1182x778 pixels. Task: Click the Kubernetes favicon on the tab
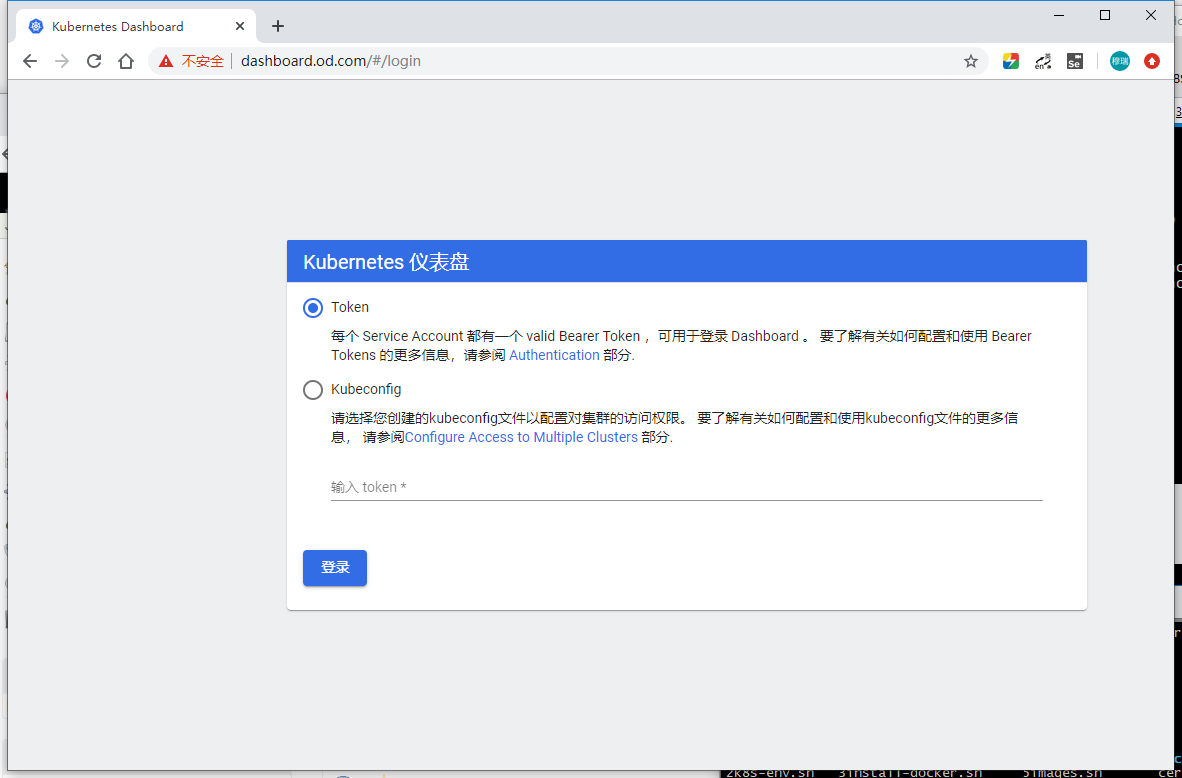(35, 26)
